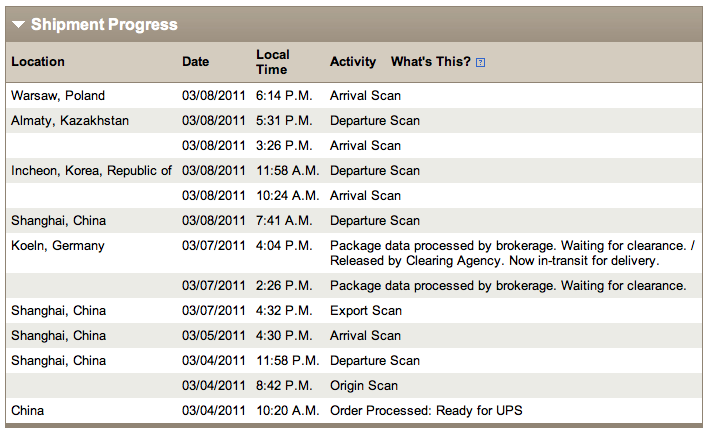Select the Activity column header
This screenshot has width=709, height=433.
coord(353,61)
